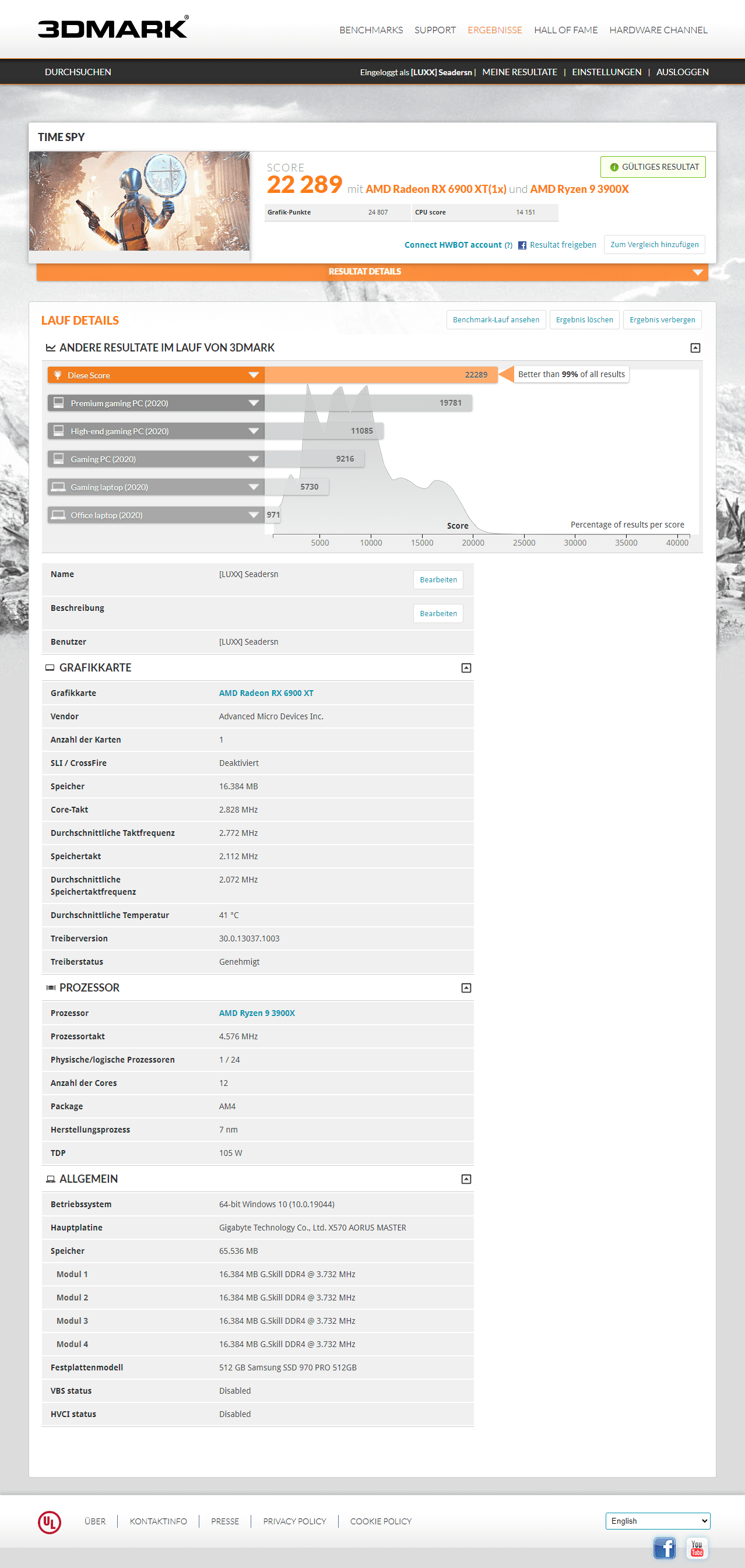Click the Gaming PC (2020) monitor icon
Image resolution: width=745 pixels, height=1568 pixels.
pos(58,458)
